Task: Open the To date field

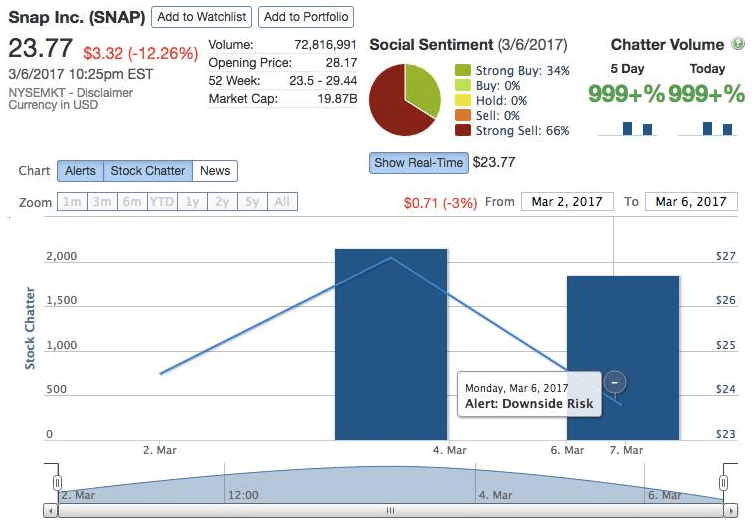Action: [691, 202]
